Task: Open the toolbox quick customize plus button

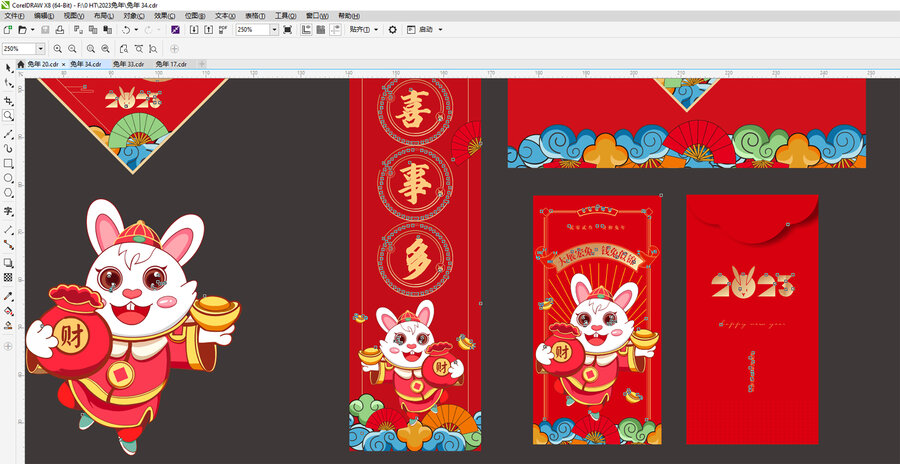Action: pyautogui.click(x=8, y=346)
